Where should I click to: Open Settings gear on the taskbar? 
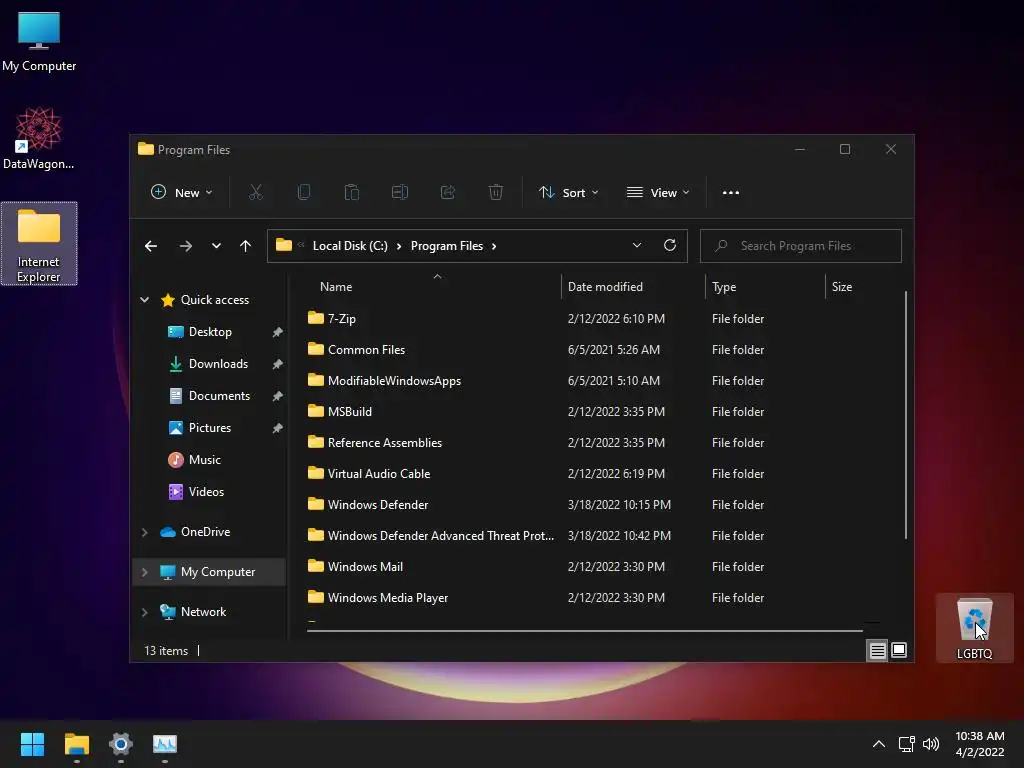pyautogui.click(x=121, y=744)
